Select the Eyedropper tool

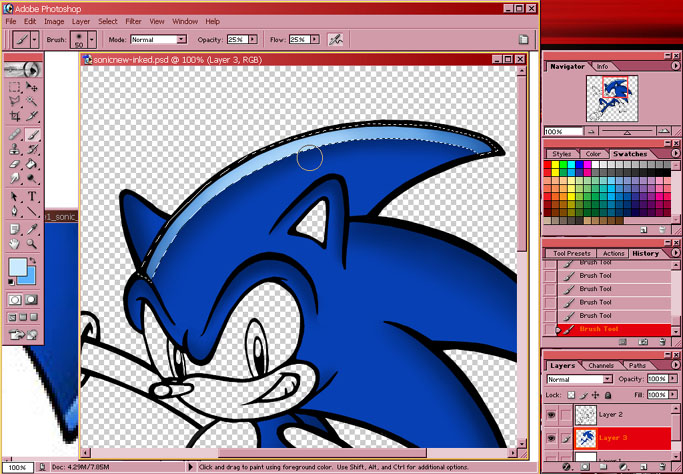pyautogui.click(x=31, y=229)
